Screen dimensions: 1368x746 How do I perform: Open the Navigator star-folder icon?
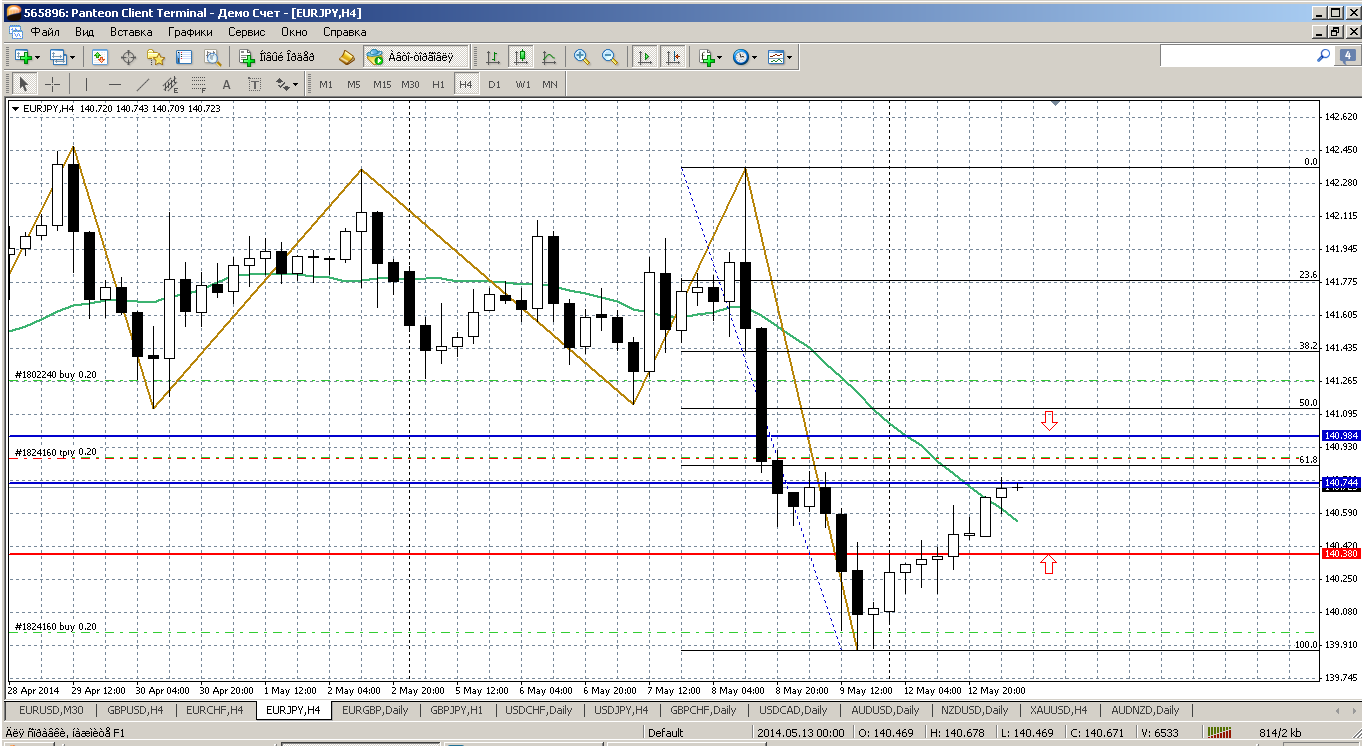click(156, 58)
